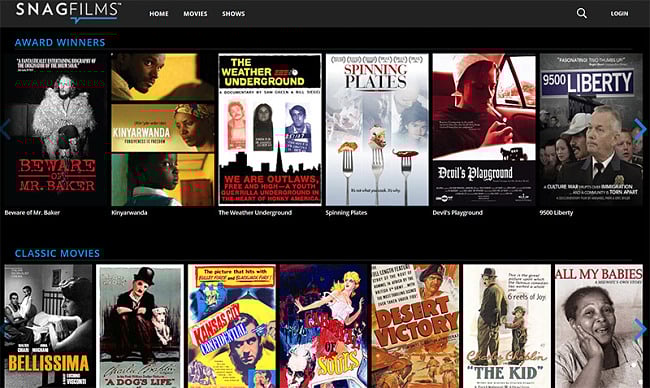Click the 'Beware of Mr. Baker' title text

pyautogui.click(x=32, y=213)
